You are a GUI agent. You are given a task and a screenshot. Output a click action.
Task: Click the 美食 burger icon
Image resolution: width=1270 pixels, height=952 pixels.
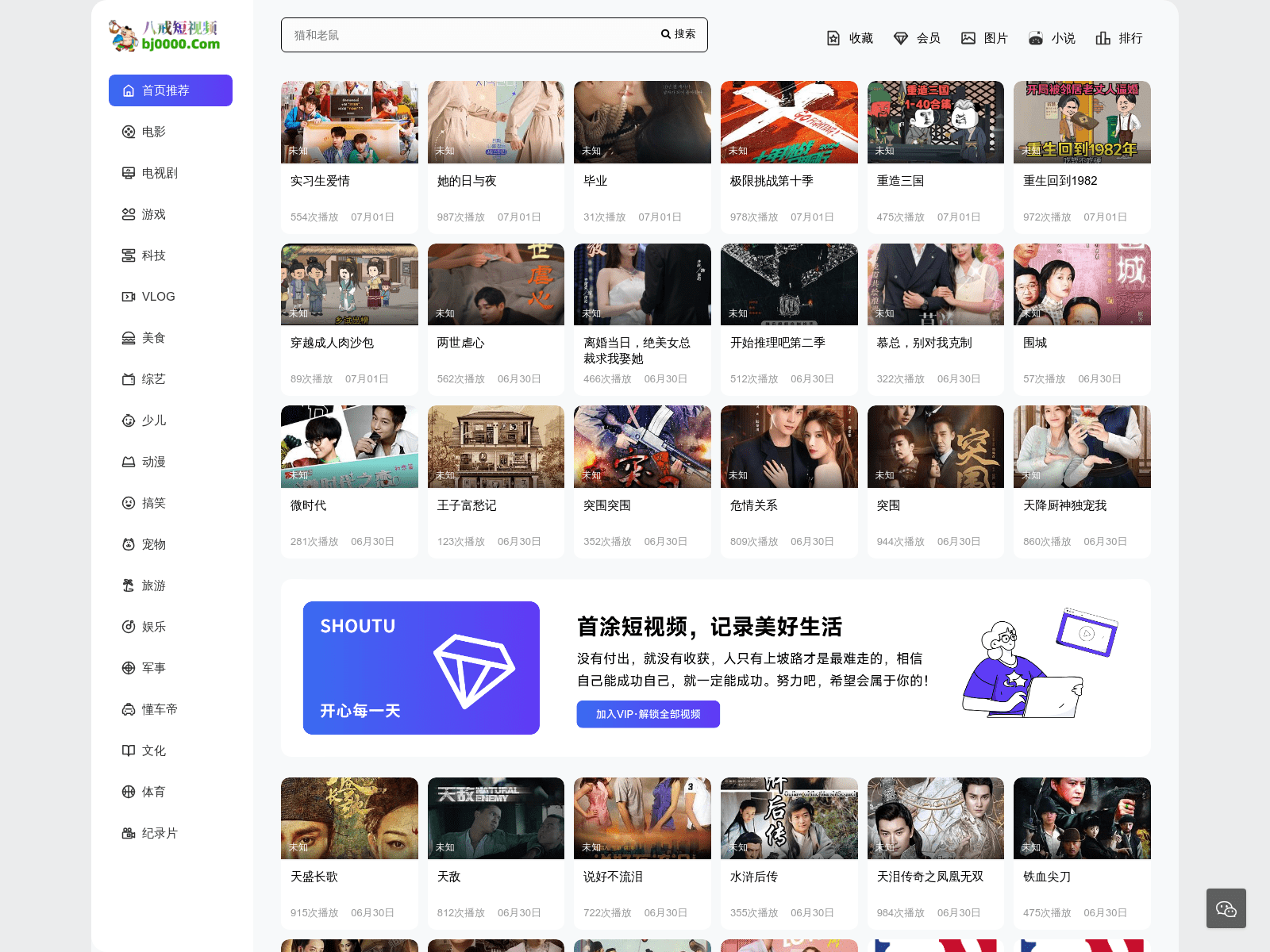click(129, 338)
